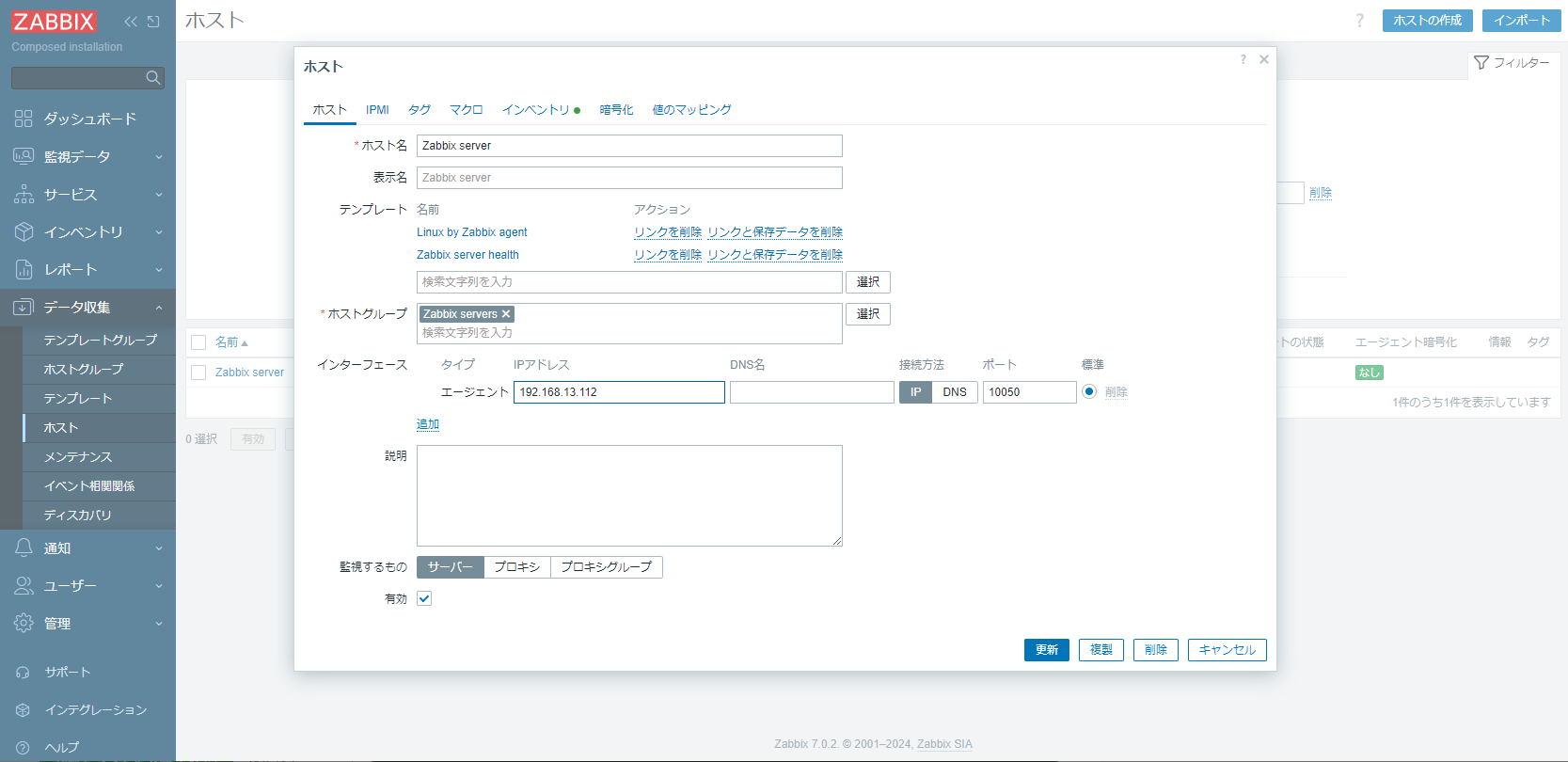Screen dimensions: 1568x762
Task: Expand the 通知 menu chevron
Action: point(159,548)
